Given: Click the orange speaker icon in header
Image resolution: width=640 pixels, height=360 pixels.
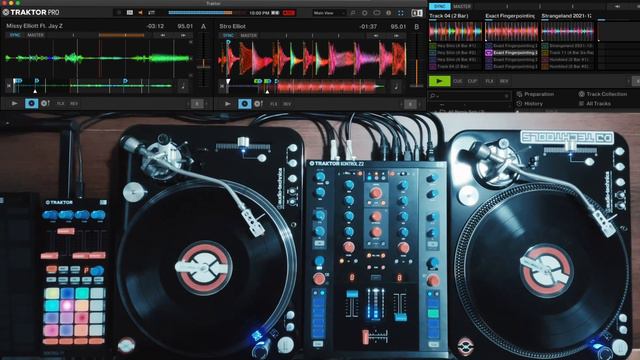Looking at the screenshot, I should (140, 13).
